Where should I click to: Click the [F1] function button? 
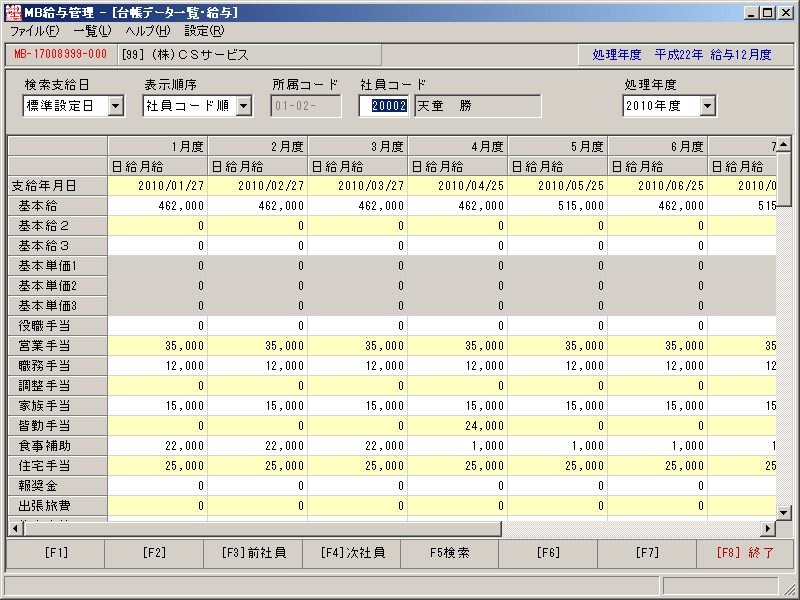[56, 553]
